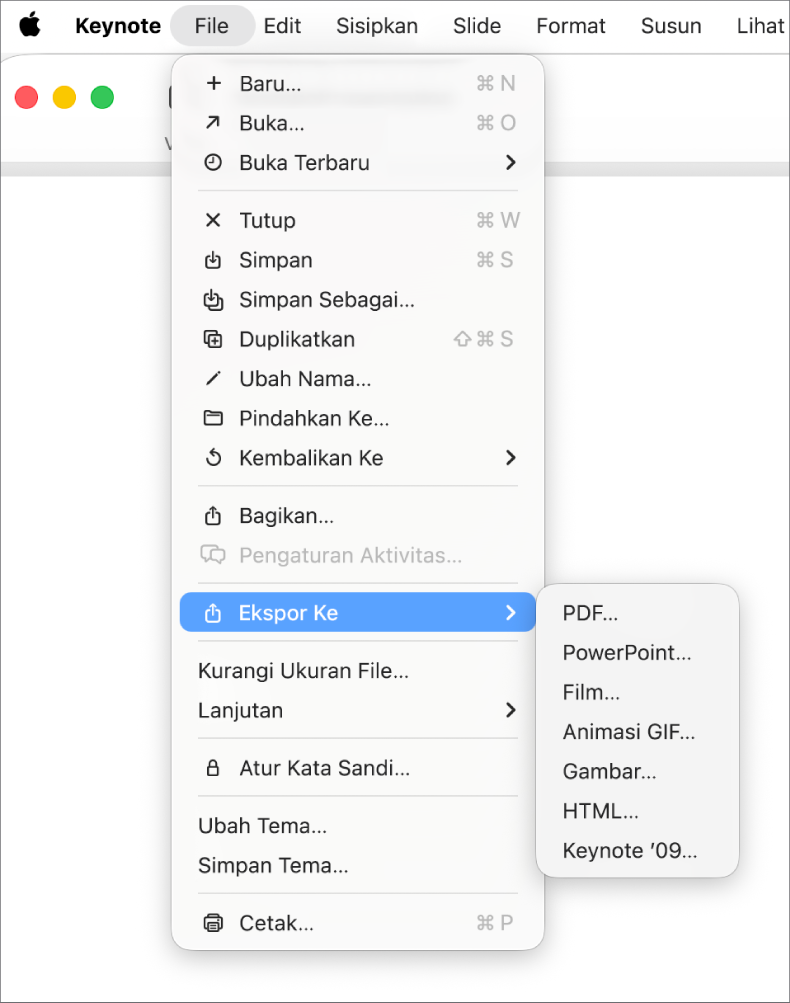Close the open File menu
This screenshot has height=1003, width=790.
point(212,26)
